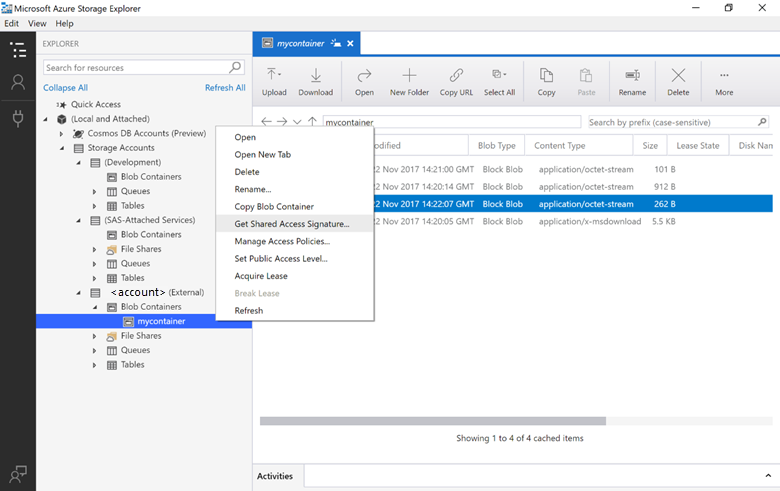Open the Edit menu
The image size is (780, 491).
pos(12,23)
